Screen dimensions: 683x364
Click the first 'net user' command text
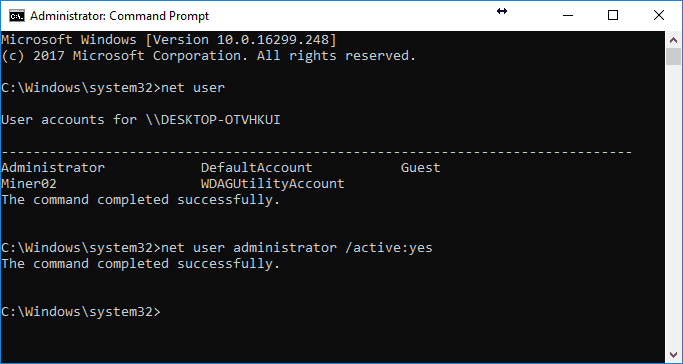pos(193,88)
